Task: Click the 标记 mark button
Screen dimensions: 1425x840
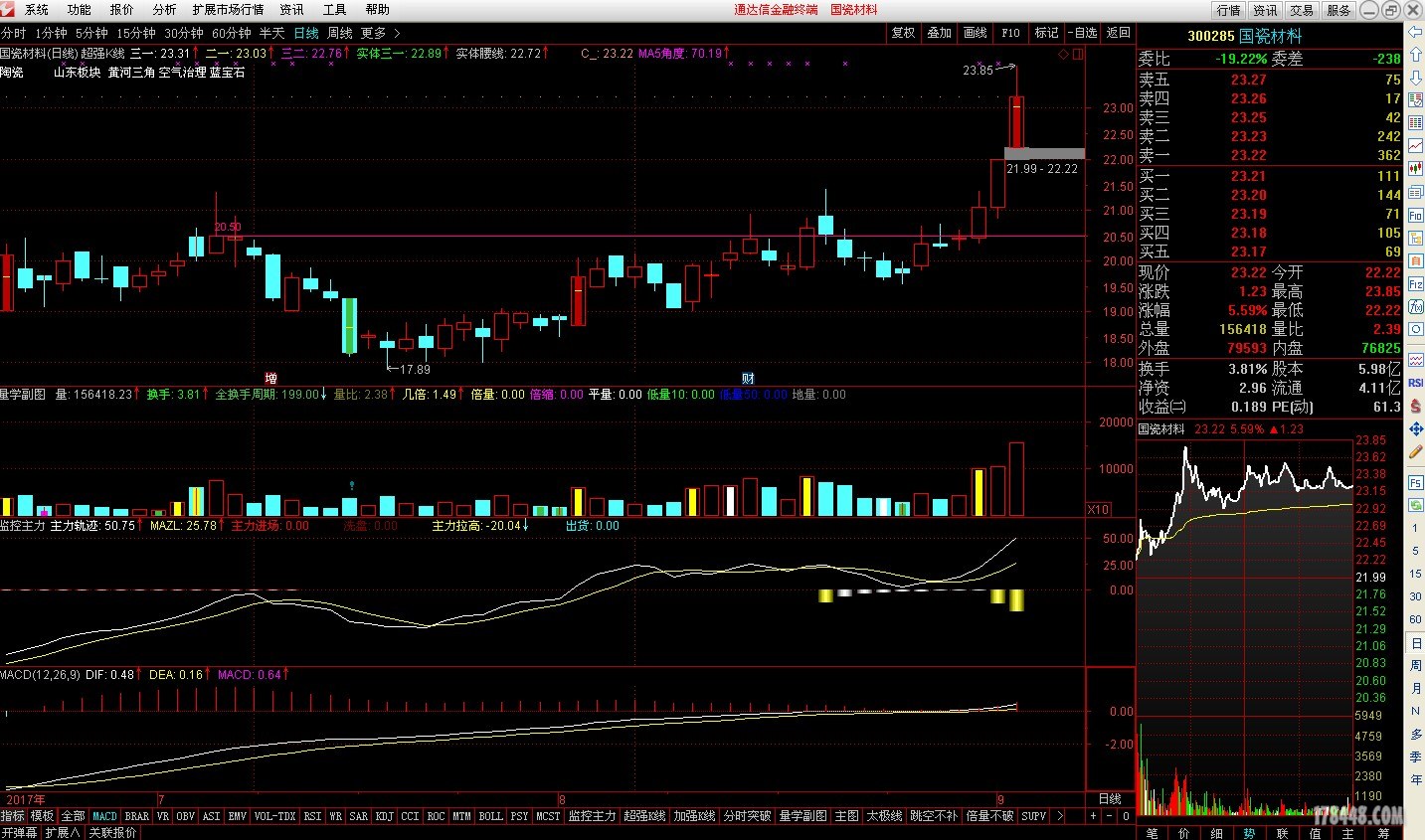Action: [x=1046, y=33]
